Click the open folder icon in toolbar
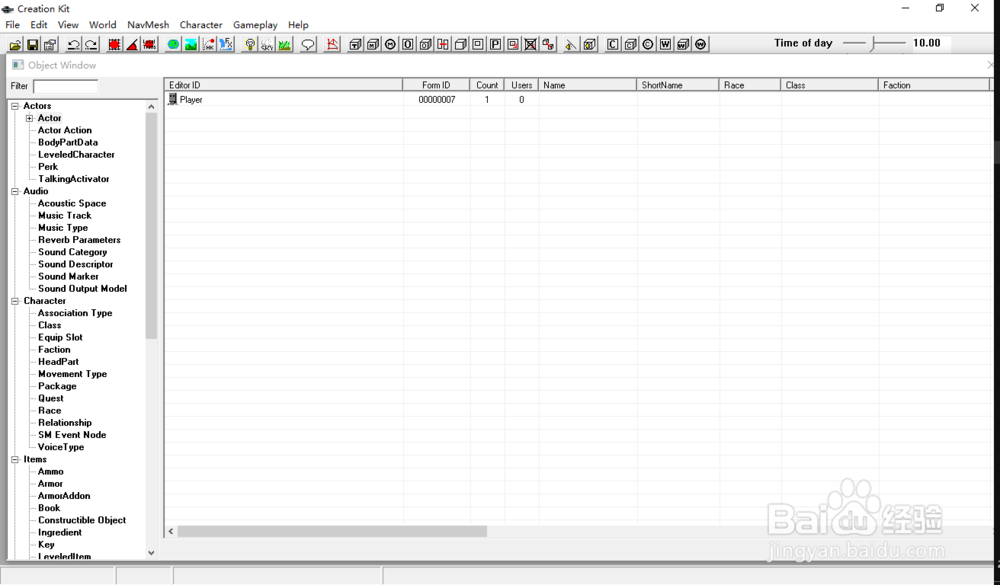 point(15,44)
